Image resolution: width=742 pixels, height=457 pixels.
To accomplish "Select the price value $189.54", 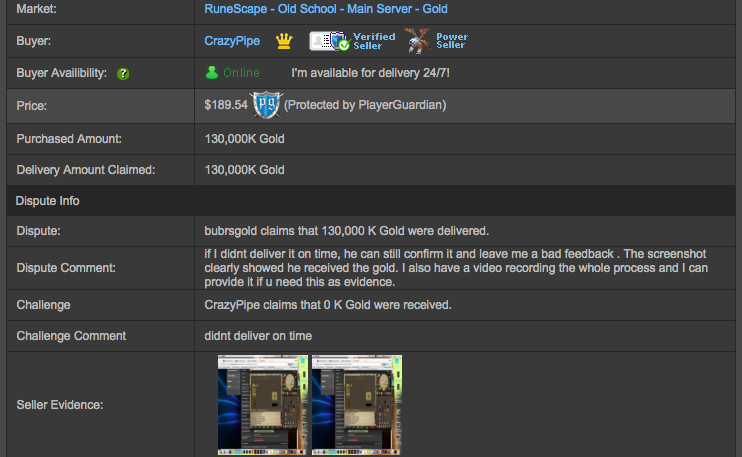I will (226, 105).
